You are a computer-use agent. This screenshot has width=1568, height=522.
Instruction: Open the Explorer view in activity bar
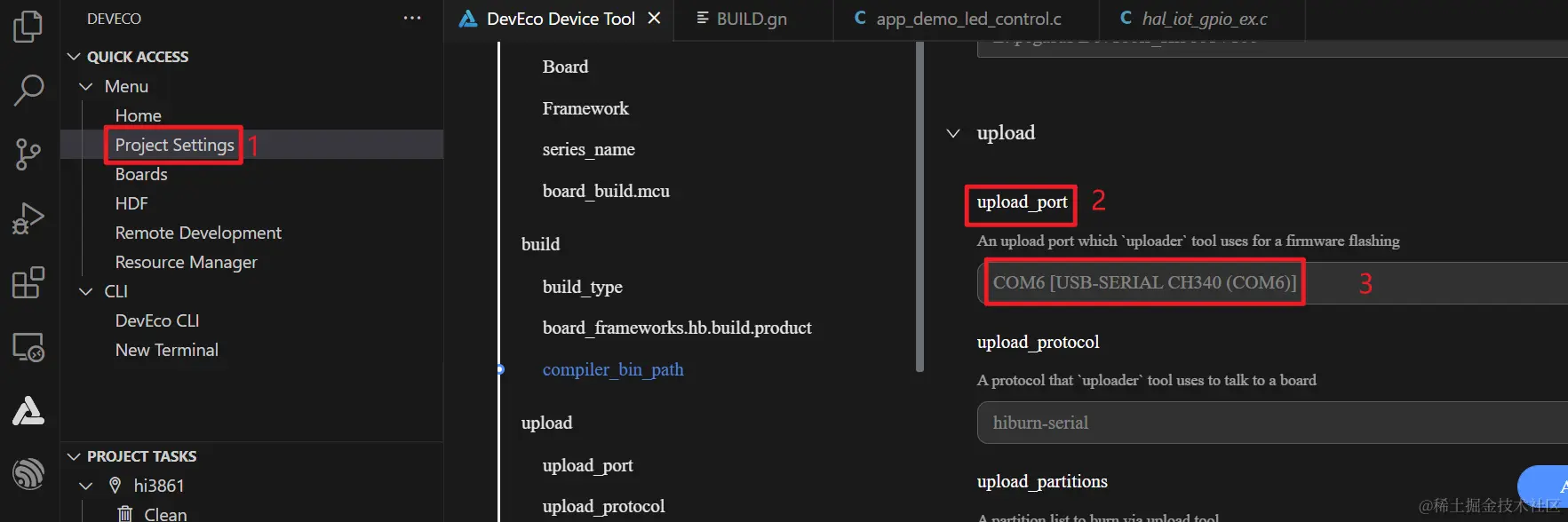tap(28, 27)
